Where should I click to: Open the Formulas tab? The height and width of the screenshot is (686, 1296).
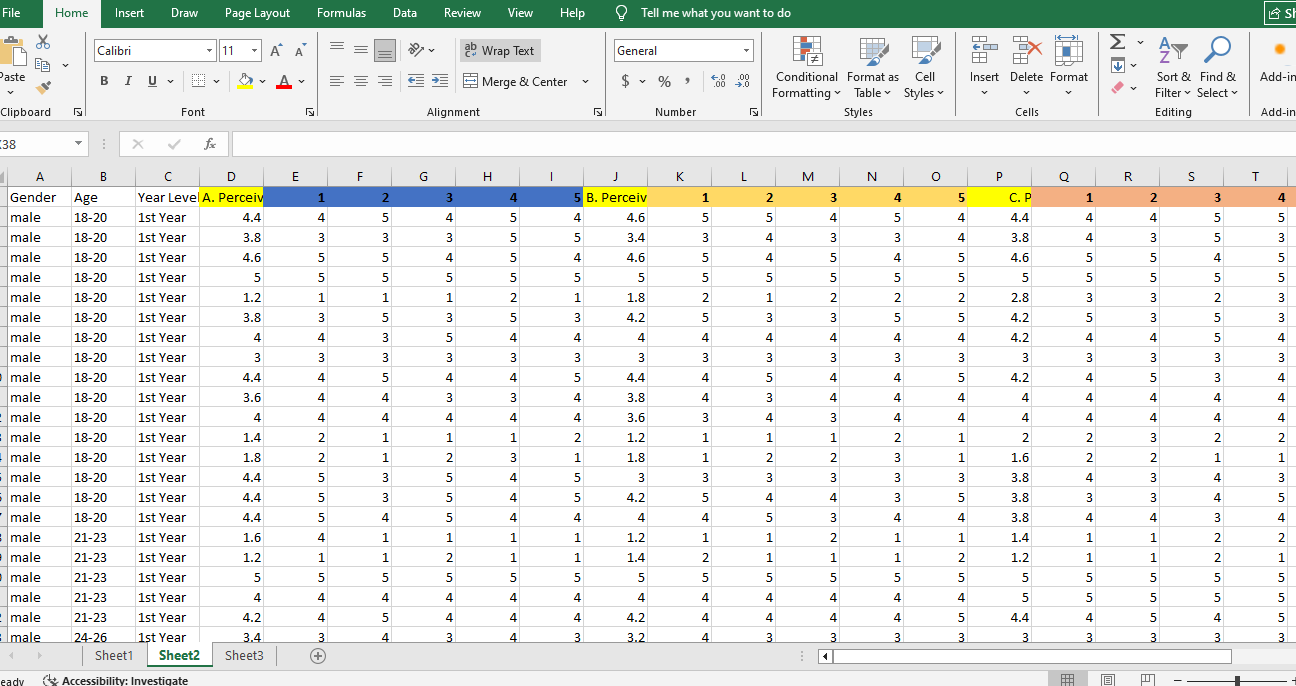tap(341, 13)
